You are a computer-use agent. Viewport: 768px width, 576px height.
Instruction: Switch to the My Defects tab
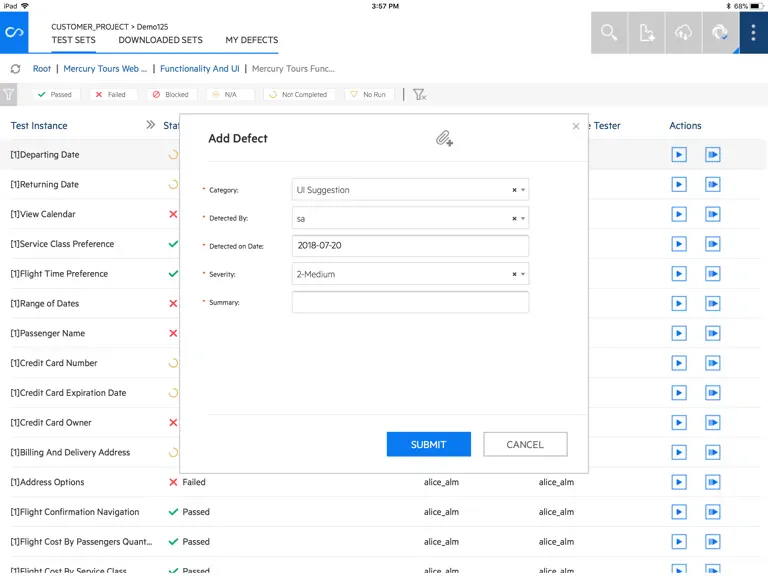[x=252, y=40]
